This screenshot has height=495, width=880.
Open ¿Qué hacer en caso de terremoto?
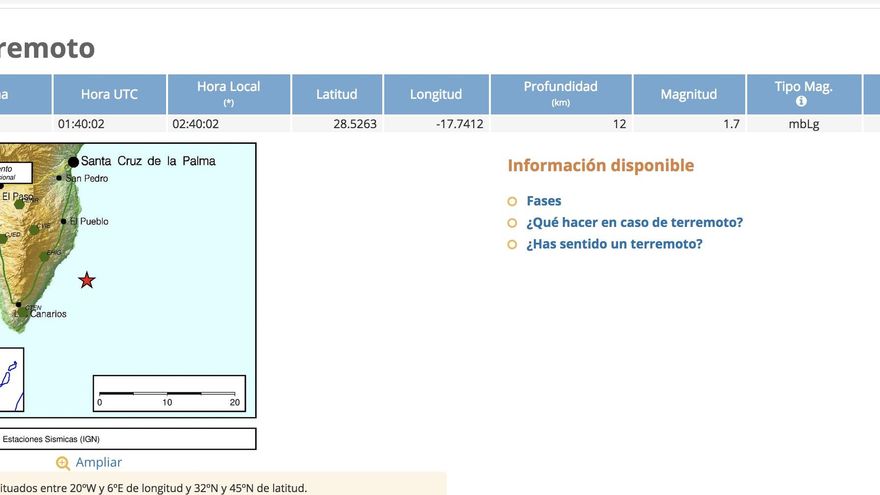tap(634, 222)
